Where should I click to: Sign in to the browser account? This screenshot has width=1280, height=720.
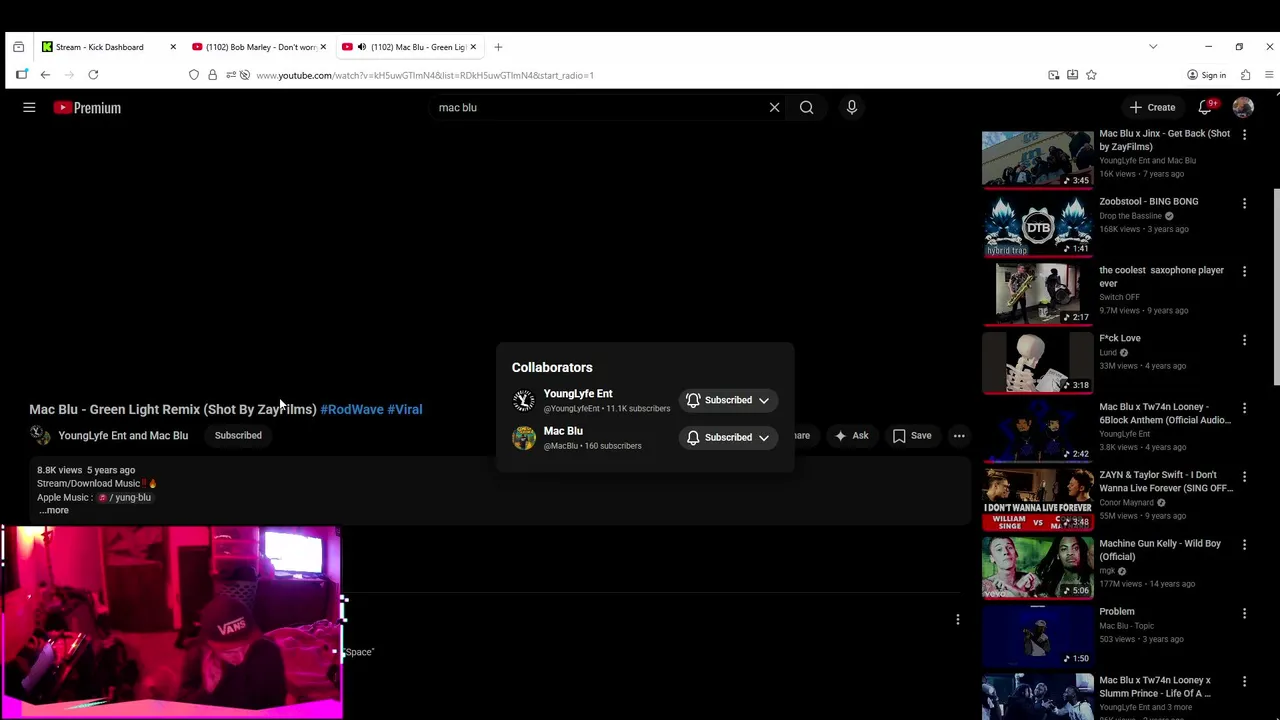click(x=1206, y=75)
